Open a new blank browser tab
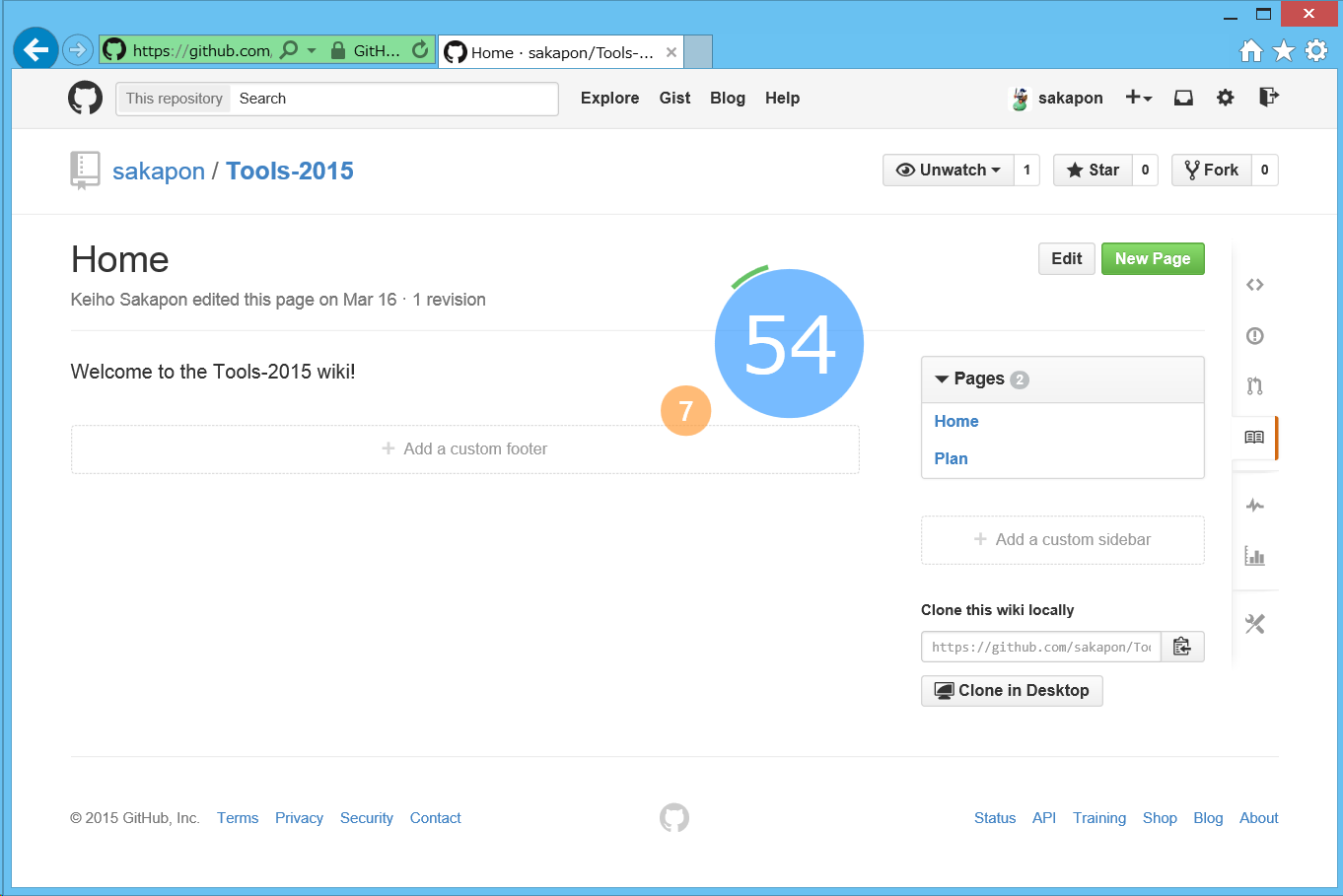Image resolution: width=1343 pixels, height=896 pixels. coord(698,52)
